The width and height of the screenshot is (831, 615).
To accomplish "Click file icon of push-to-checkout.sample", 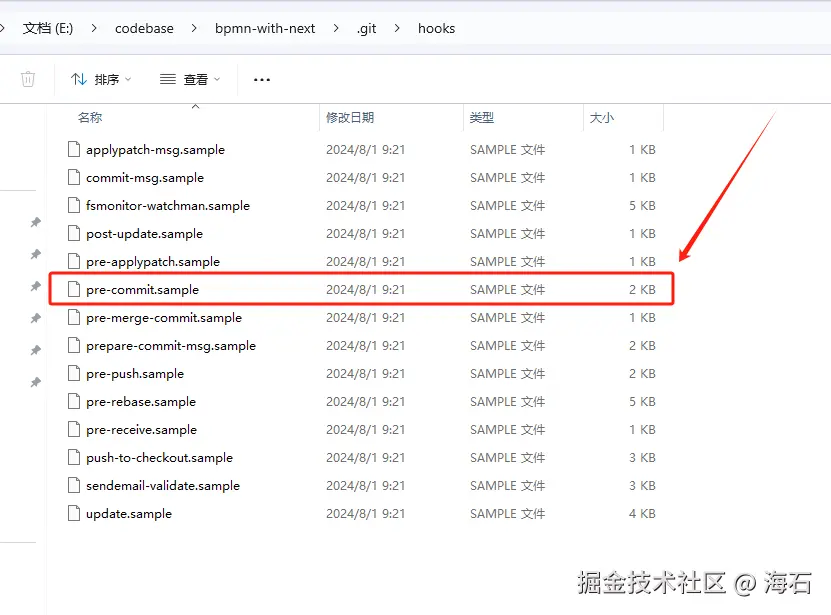I will pyautogui.click(x=74, y=458).
